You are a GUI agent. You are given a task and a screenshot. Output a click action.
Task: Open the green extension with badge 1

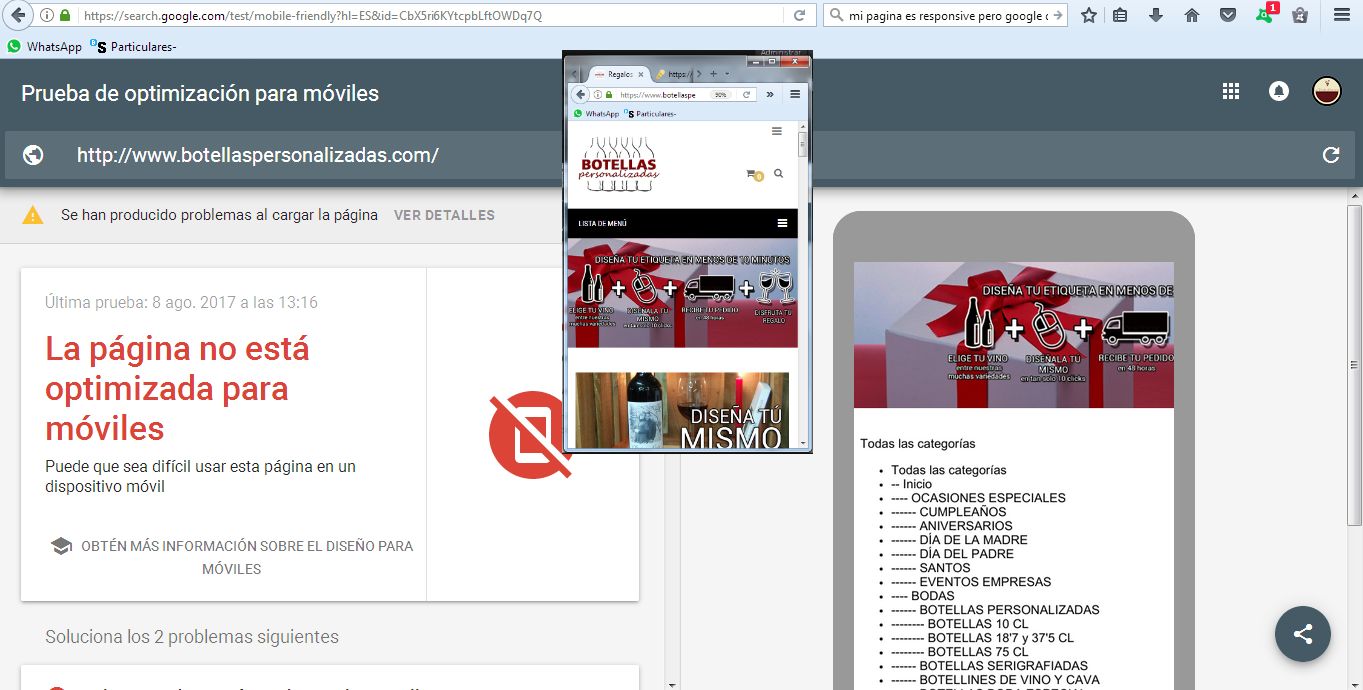click(x=1266, y=14)
